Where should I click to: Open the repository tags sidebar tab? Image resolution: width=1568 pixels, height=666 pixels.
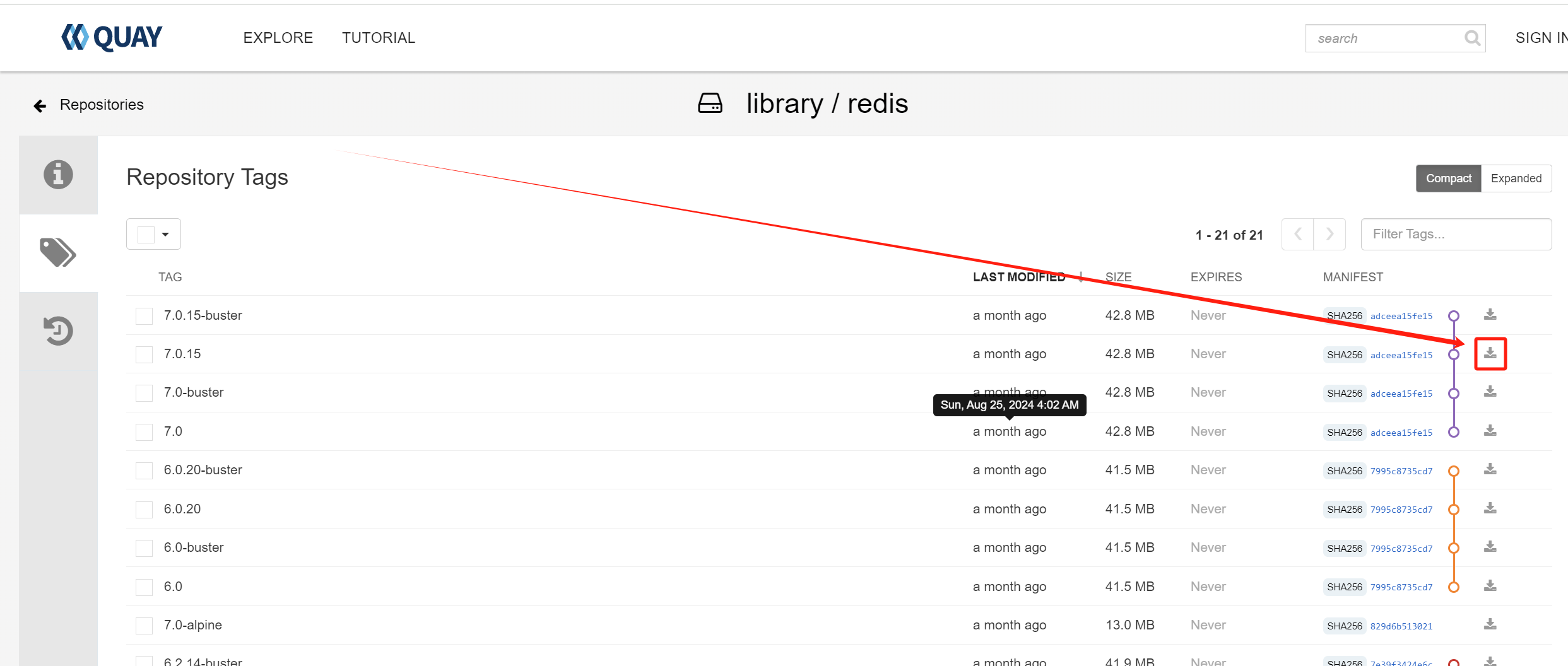pos(58,253)
